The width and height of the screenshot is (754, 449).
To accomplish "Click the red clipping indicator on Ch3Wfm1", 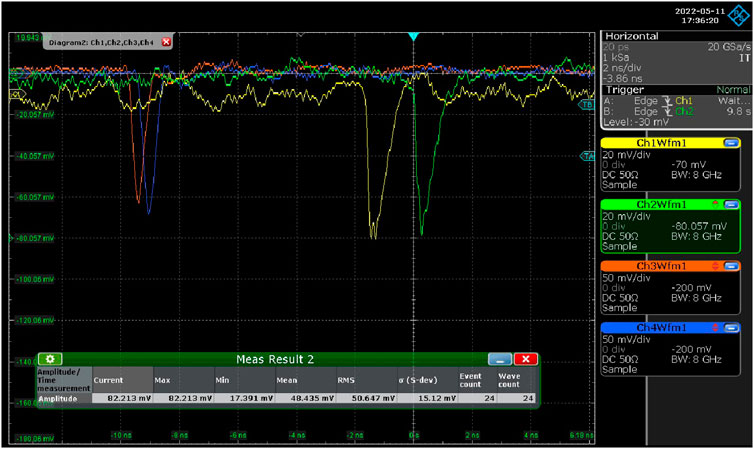I will pos(716,266).
